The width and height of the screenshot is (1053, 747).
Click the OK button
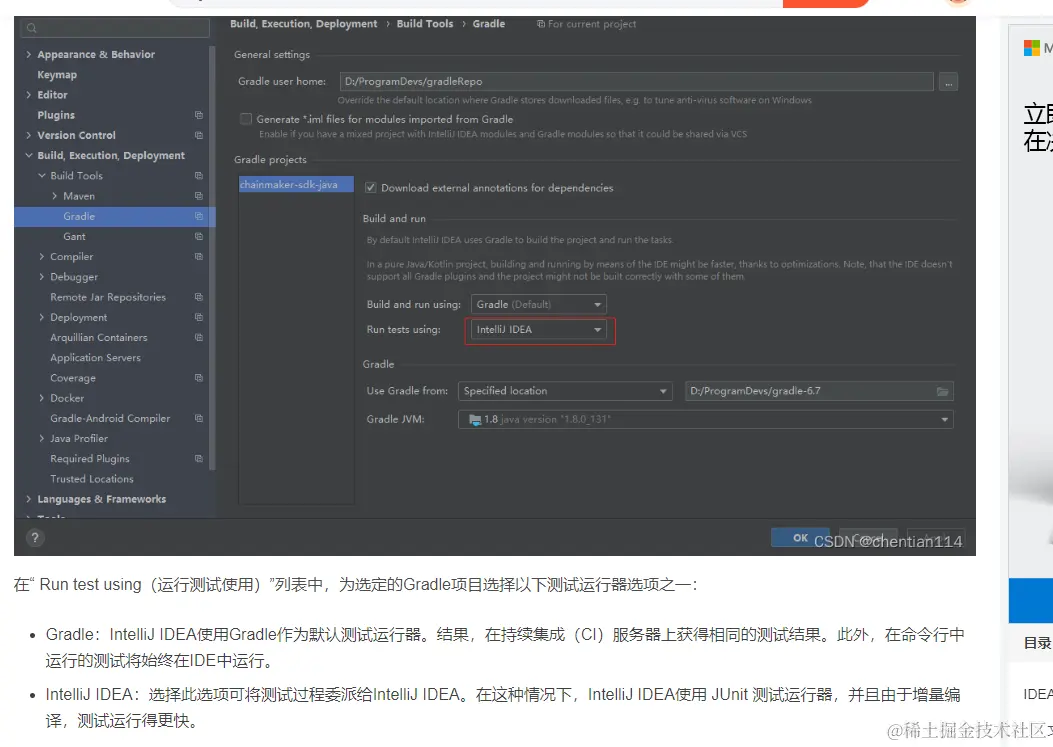point(800,537)
